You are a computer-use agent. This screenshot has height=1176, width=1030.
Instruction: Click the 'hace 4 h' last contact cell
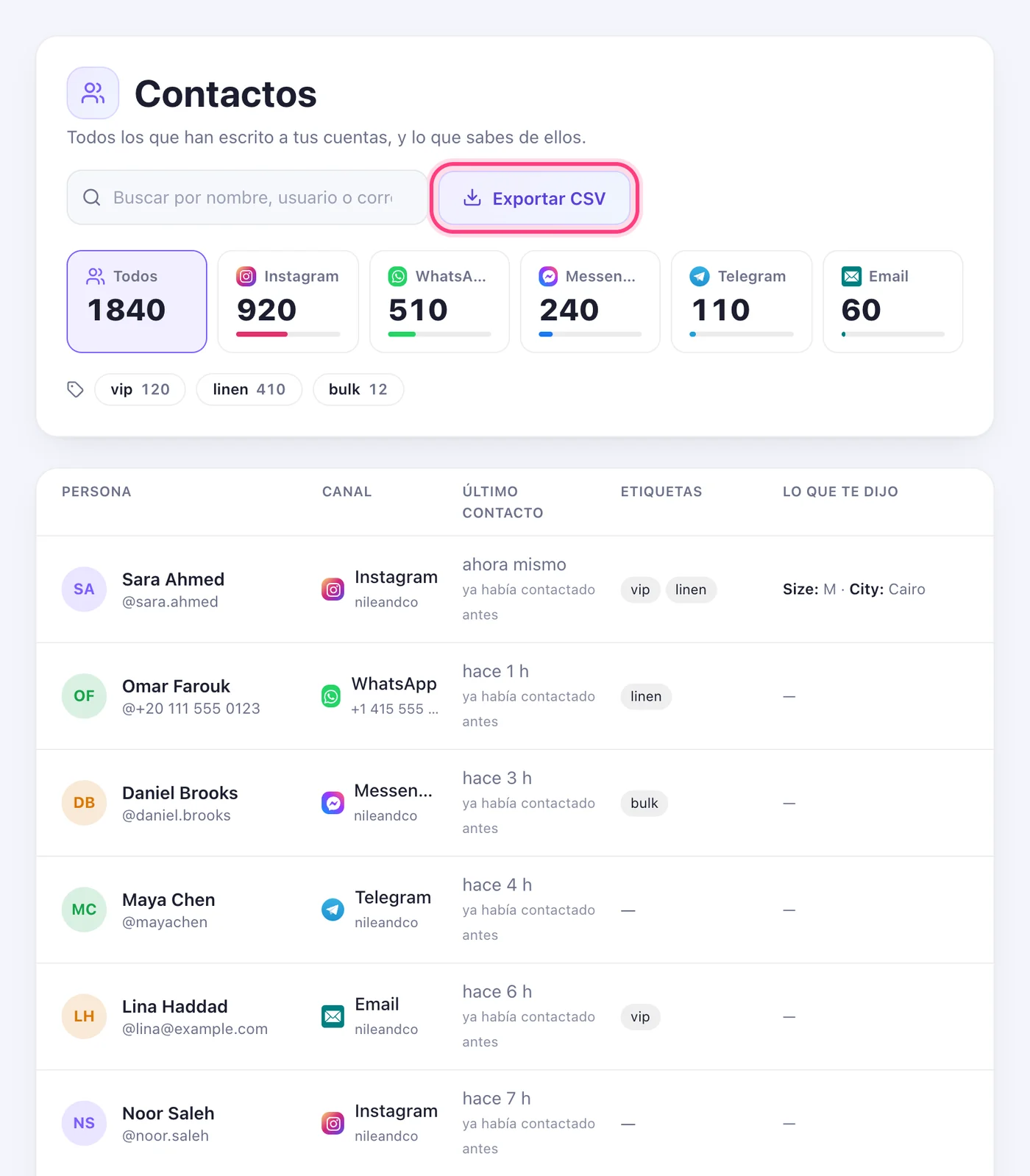point(497,885)
